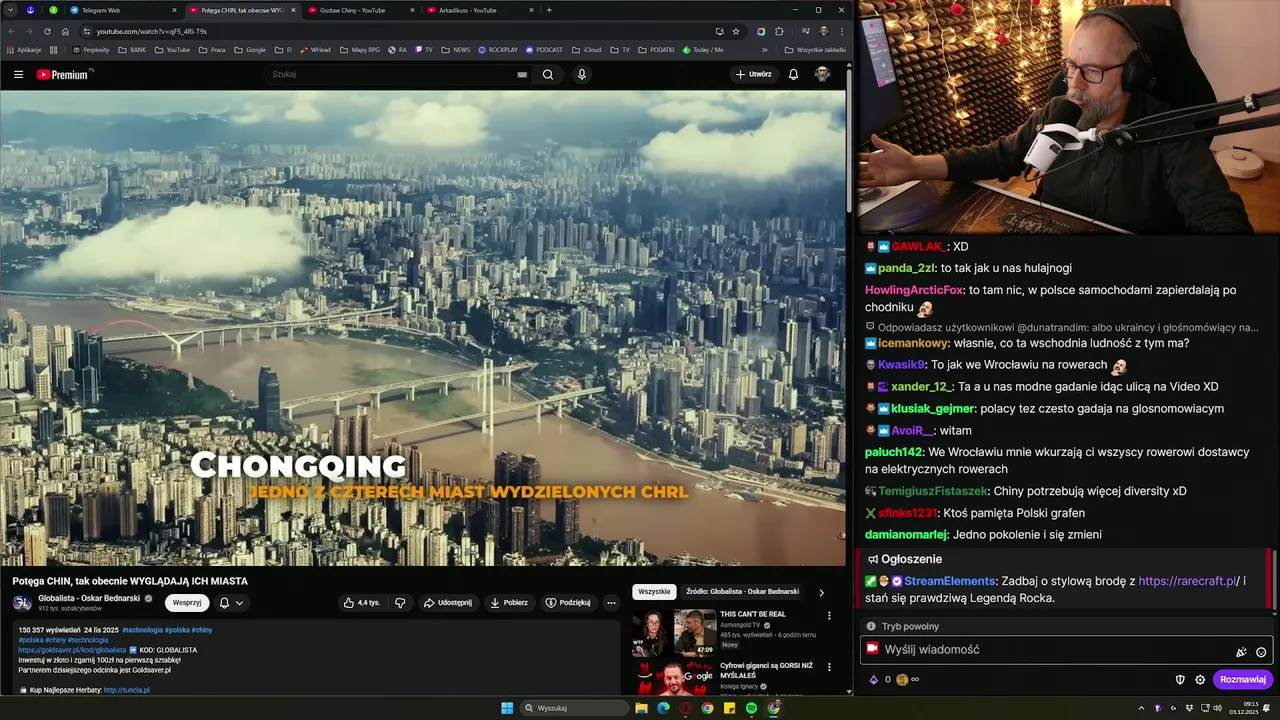Click the Pobierz download button
Viewport: 1280px width, 720px height.
509,603
